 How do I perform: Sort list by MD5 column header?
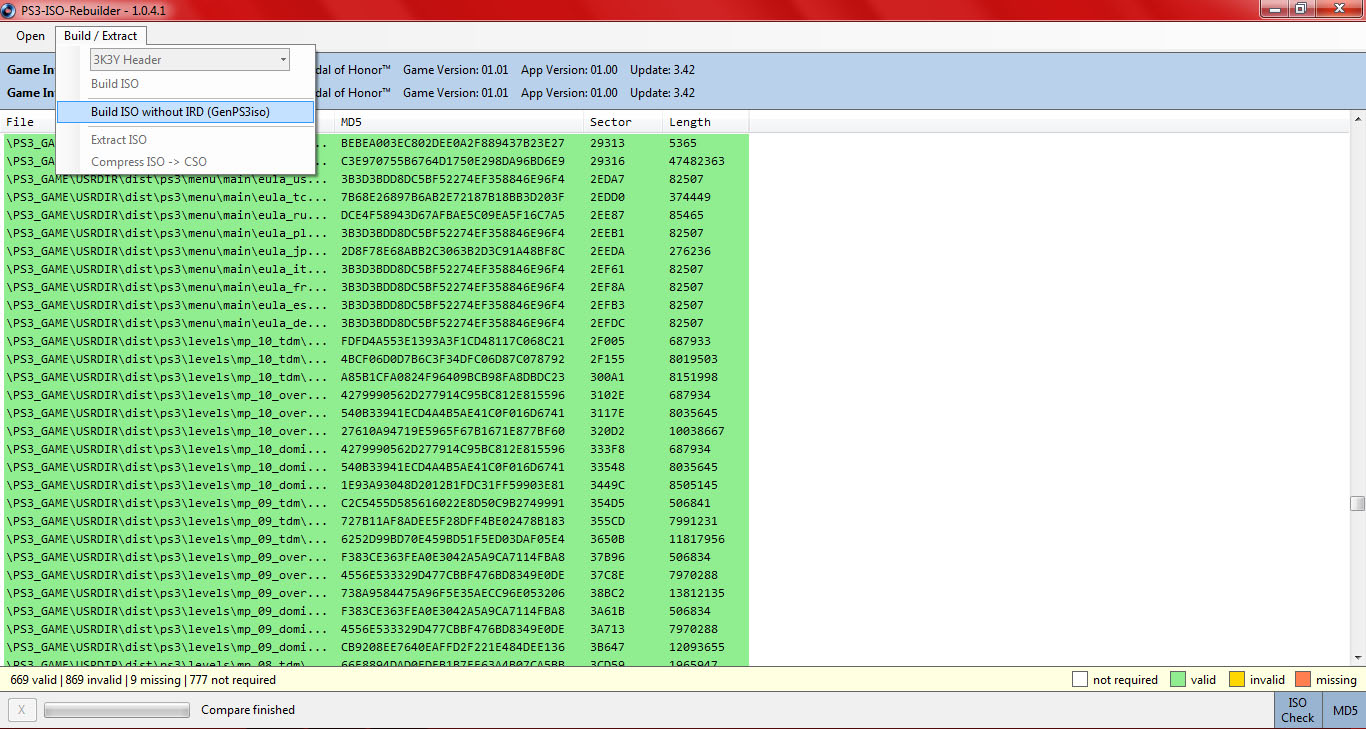350,122
